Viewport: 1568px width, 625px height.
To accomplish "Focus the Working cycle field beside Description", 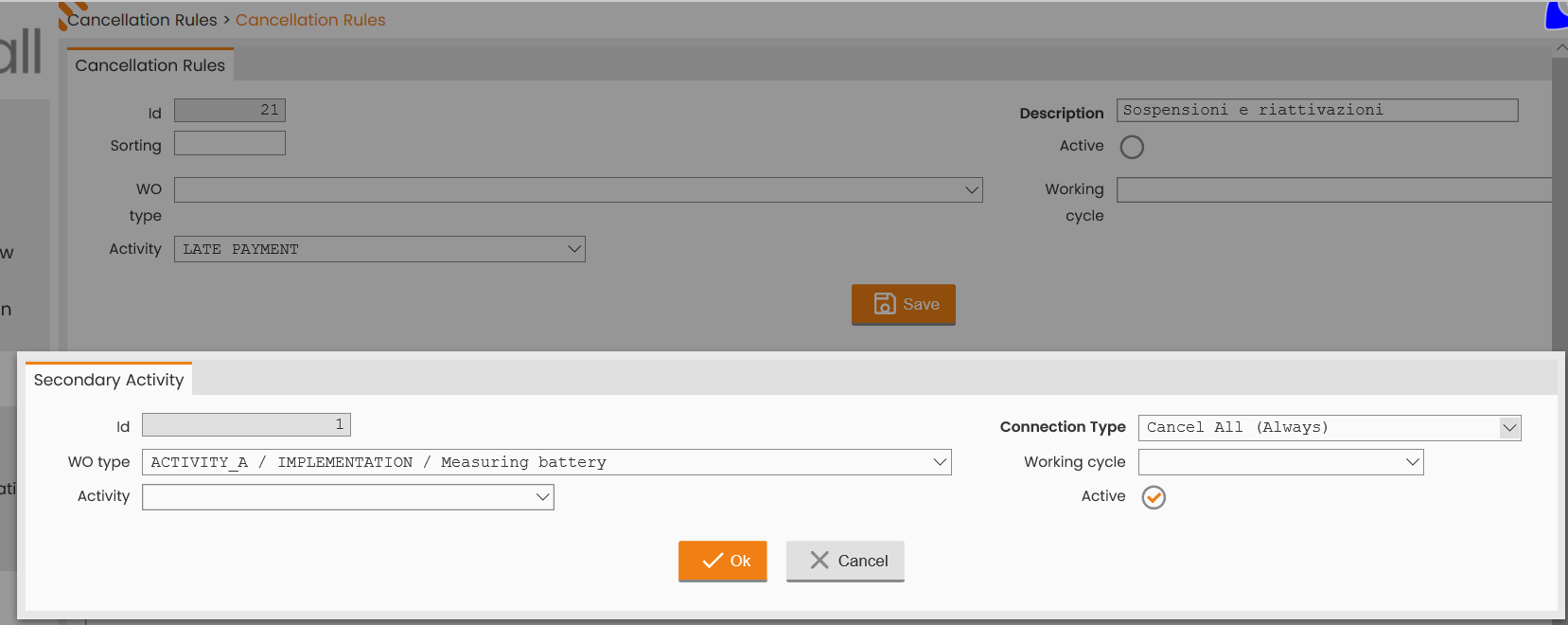I will pos(1334,190).
